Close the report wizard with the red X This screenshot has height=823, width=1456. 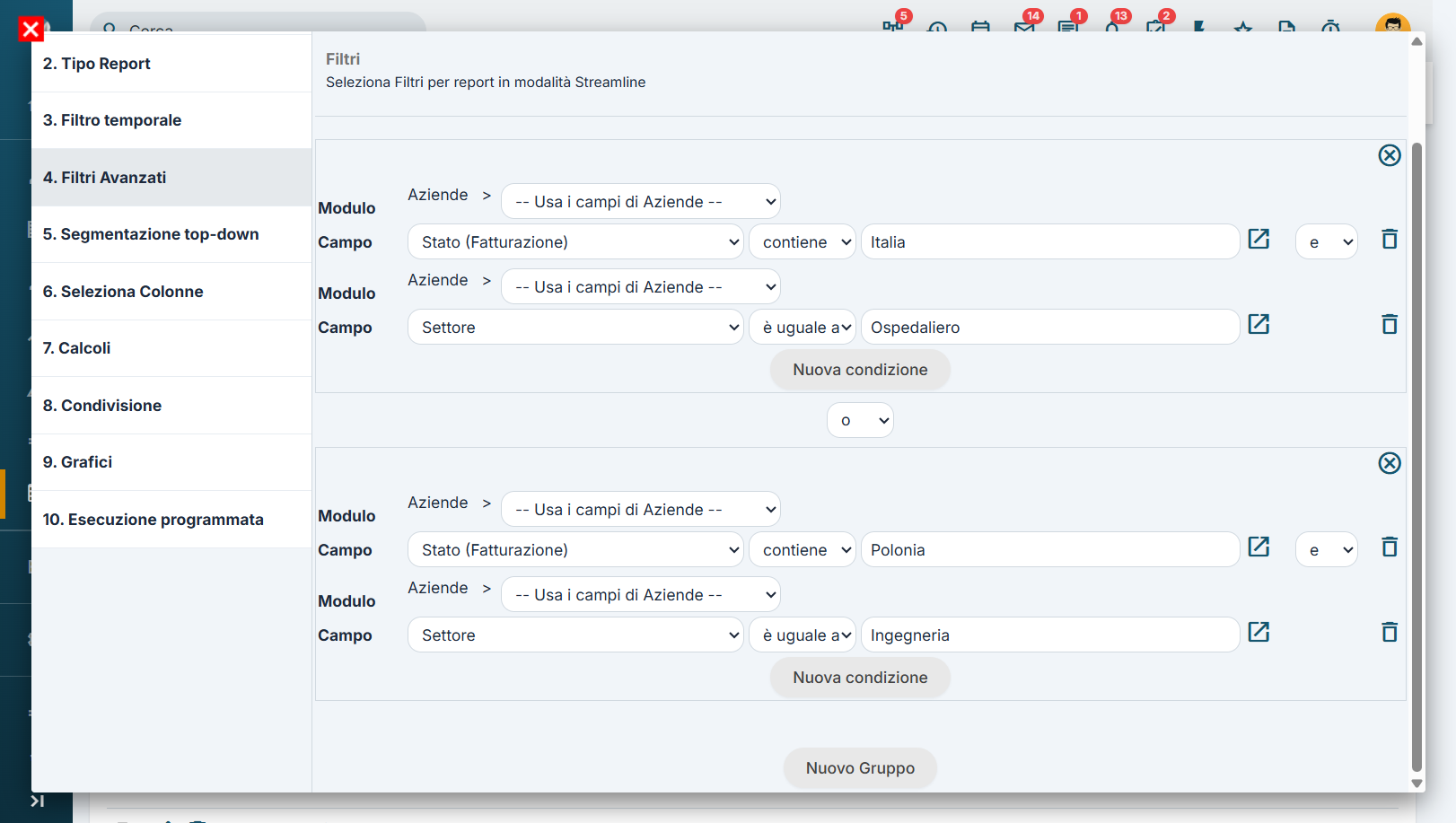click(x=31, y=30)
